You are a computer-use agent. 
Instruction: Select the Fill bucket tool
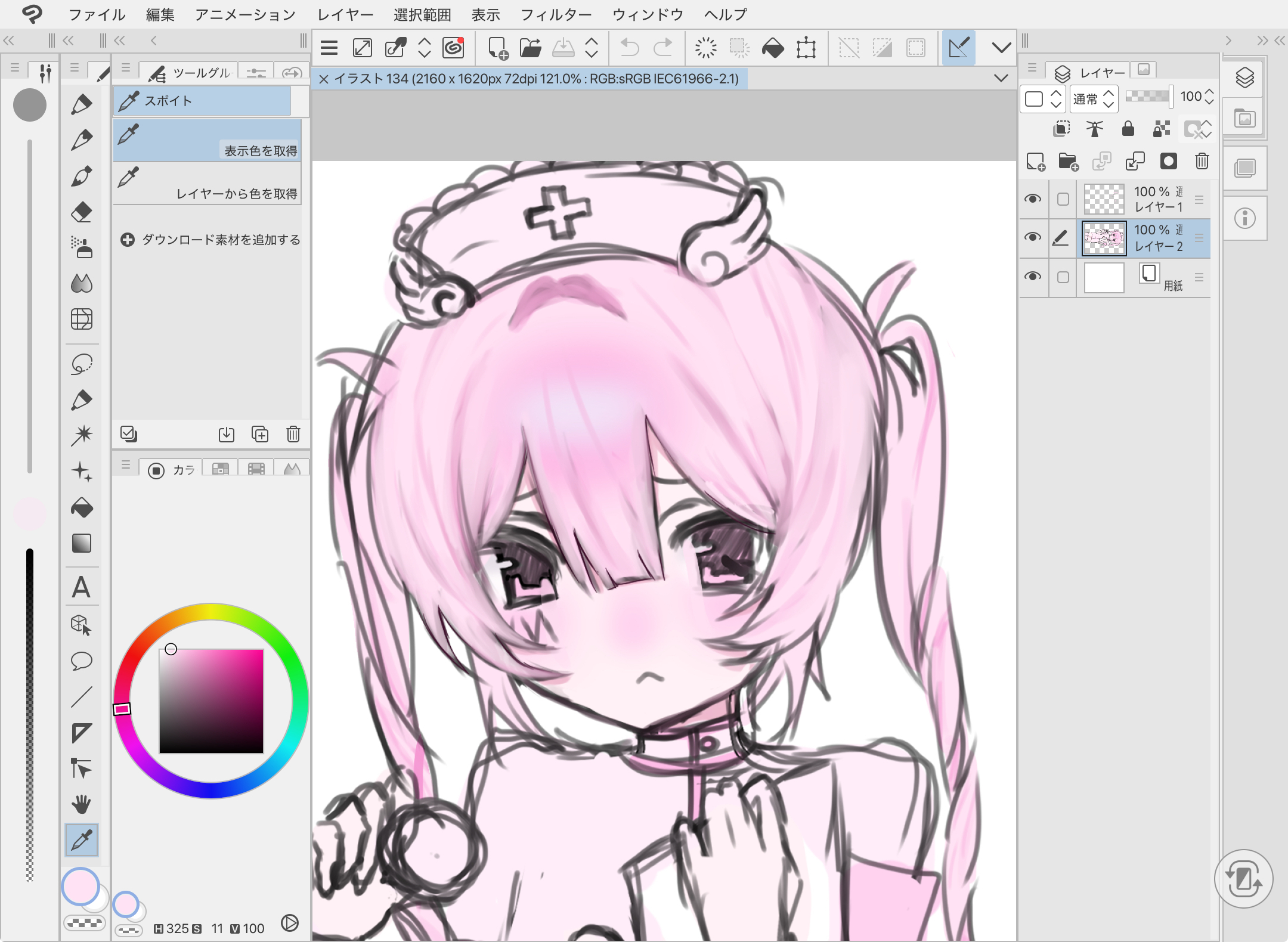pyautogui.click(x=82, y=508)
